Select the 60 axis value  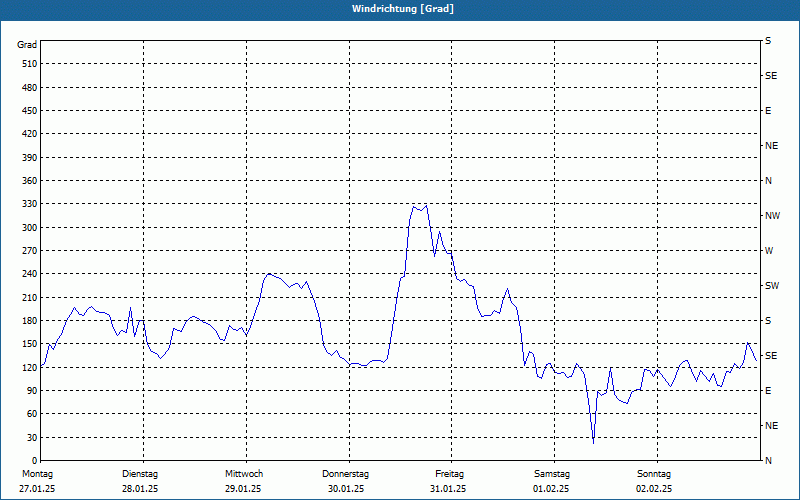(32, 414)
